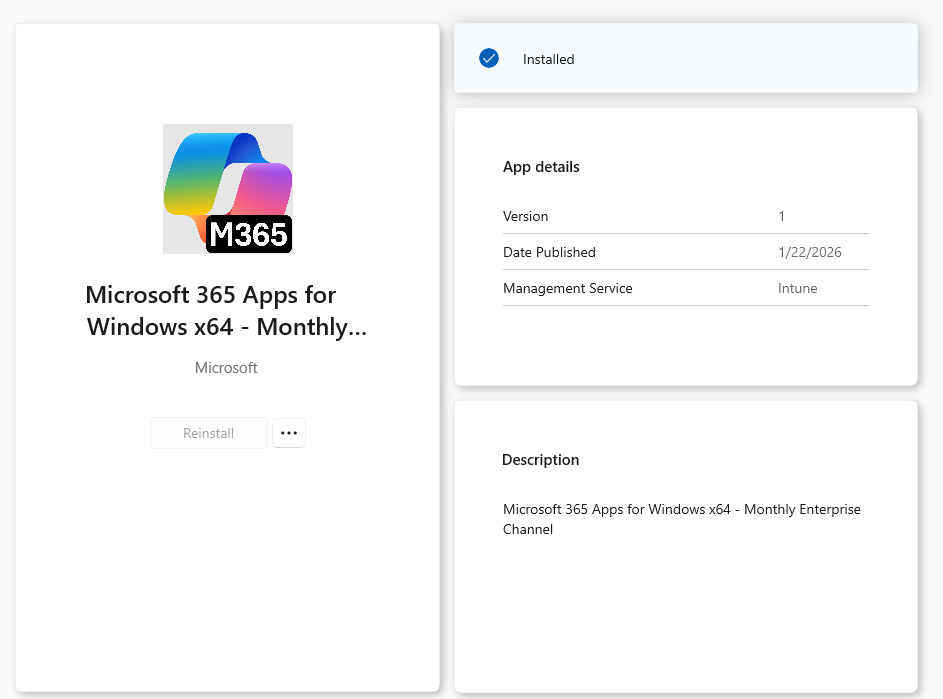Click the Microsoft publisher name
The height and width of the screenshot is (699, 943).
[x=226, y=368]
